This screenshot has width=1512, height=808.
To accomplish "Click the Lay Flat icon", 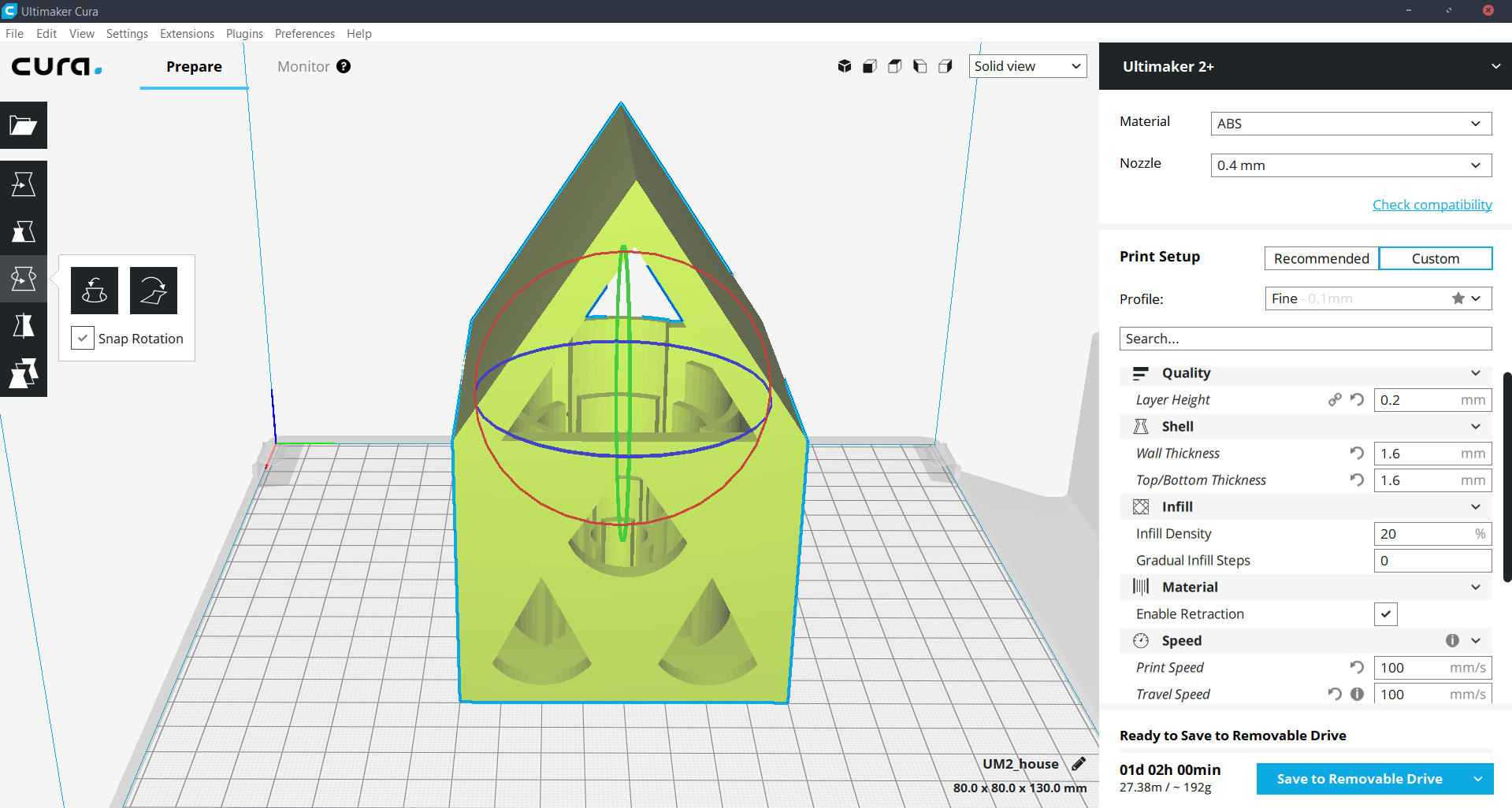I will pyautogui.click(x=154, y=291).
